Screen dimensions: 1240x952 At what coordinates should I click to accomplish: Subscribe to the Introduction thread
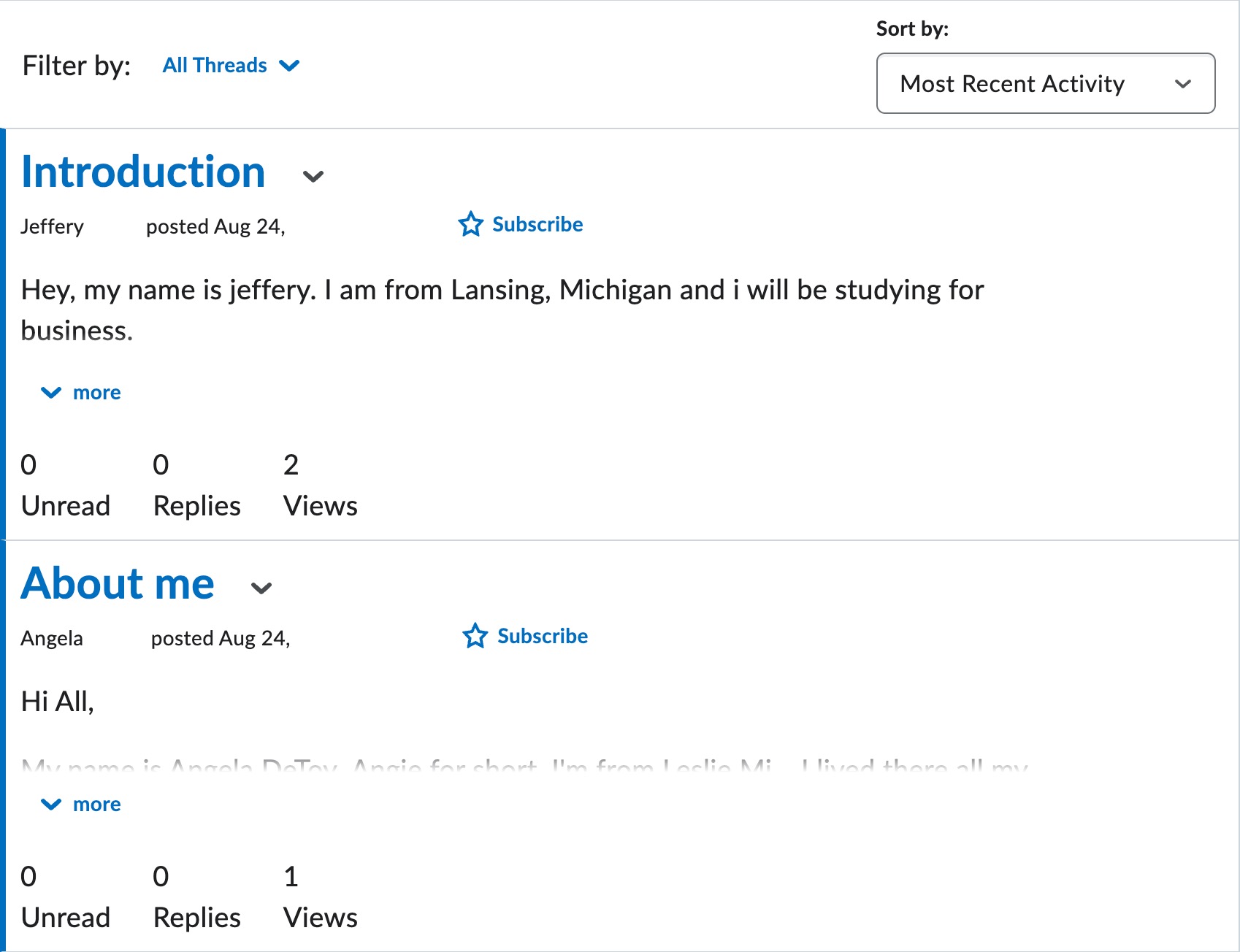521,224
